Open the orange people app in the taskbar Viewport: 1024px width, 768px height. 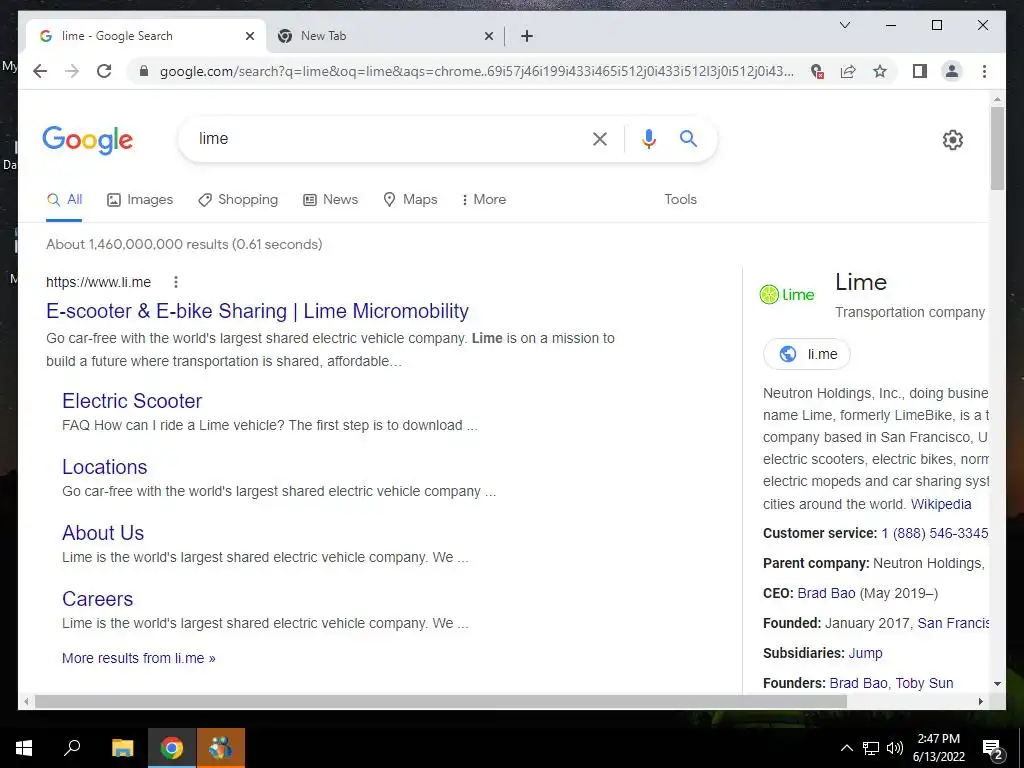(x=221, y=748)
